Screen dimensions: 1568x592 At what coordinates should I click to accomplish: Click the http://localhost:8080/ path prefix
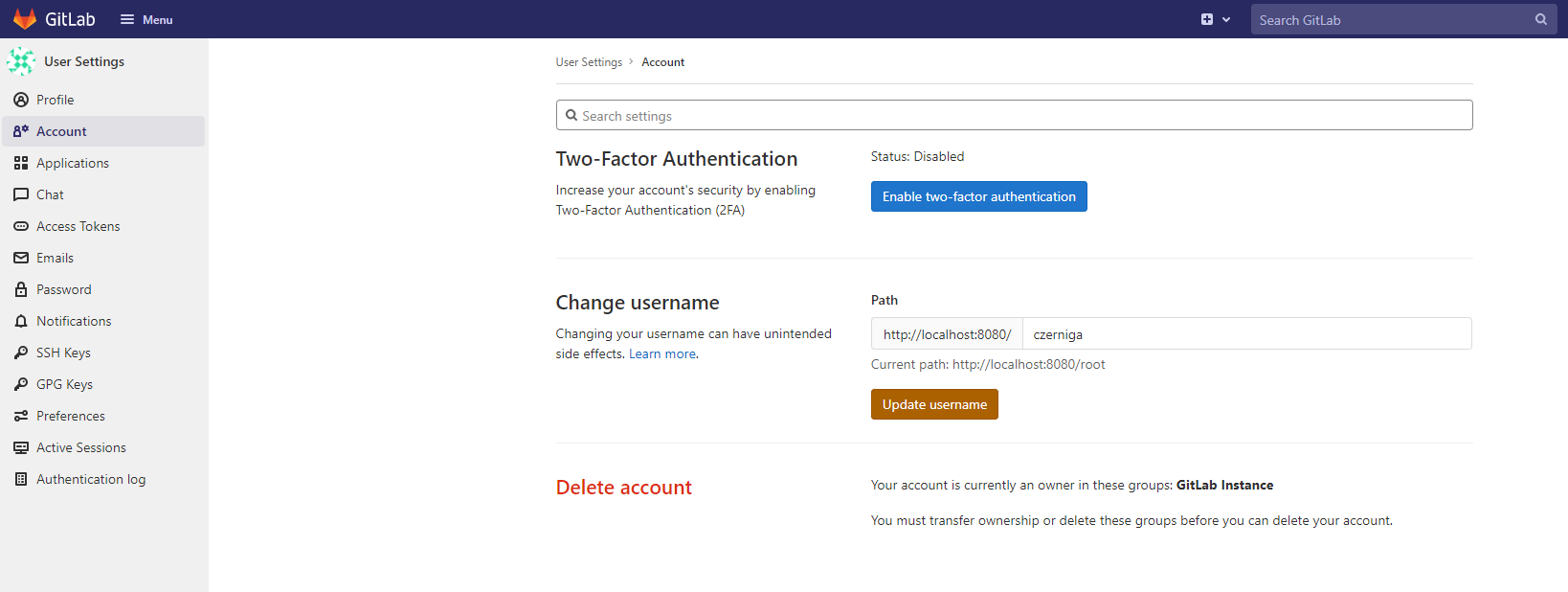947,333
